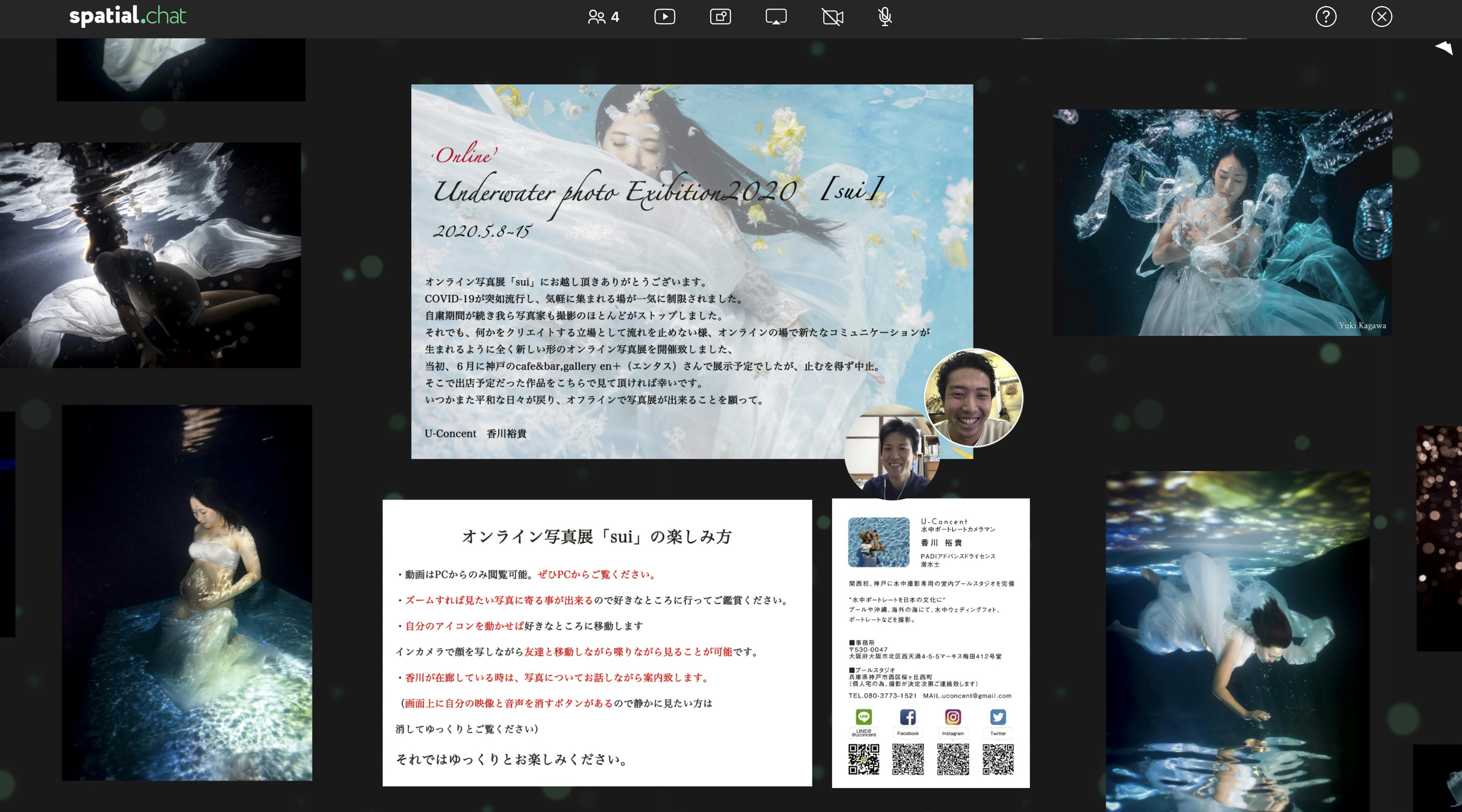The image size is (1462, 812).
Task: Click the YouTube video share icon
Action: pos(664,17)
